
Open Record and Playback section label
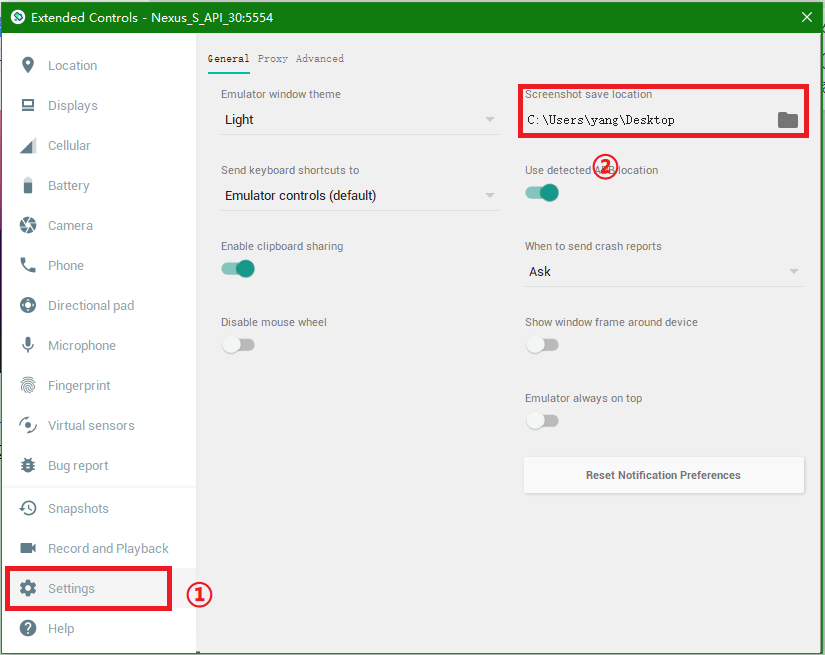(x=108, y=549)
